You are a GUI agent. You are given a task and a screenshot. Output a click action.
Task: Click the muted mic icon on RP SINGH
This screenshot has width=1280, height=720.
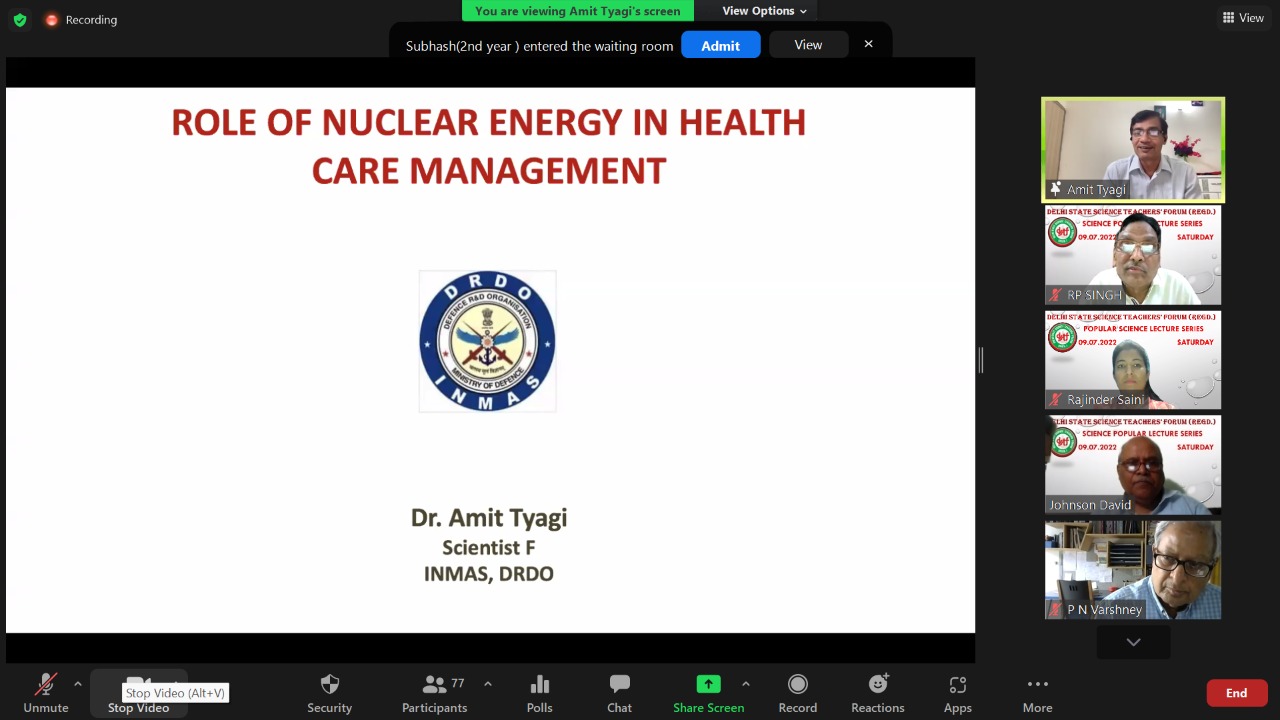click(1055, 295)
